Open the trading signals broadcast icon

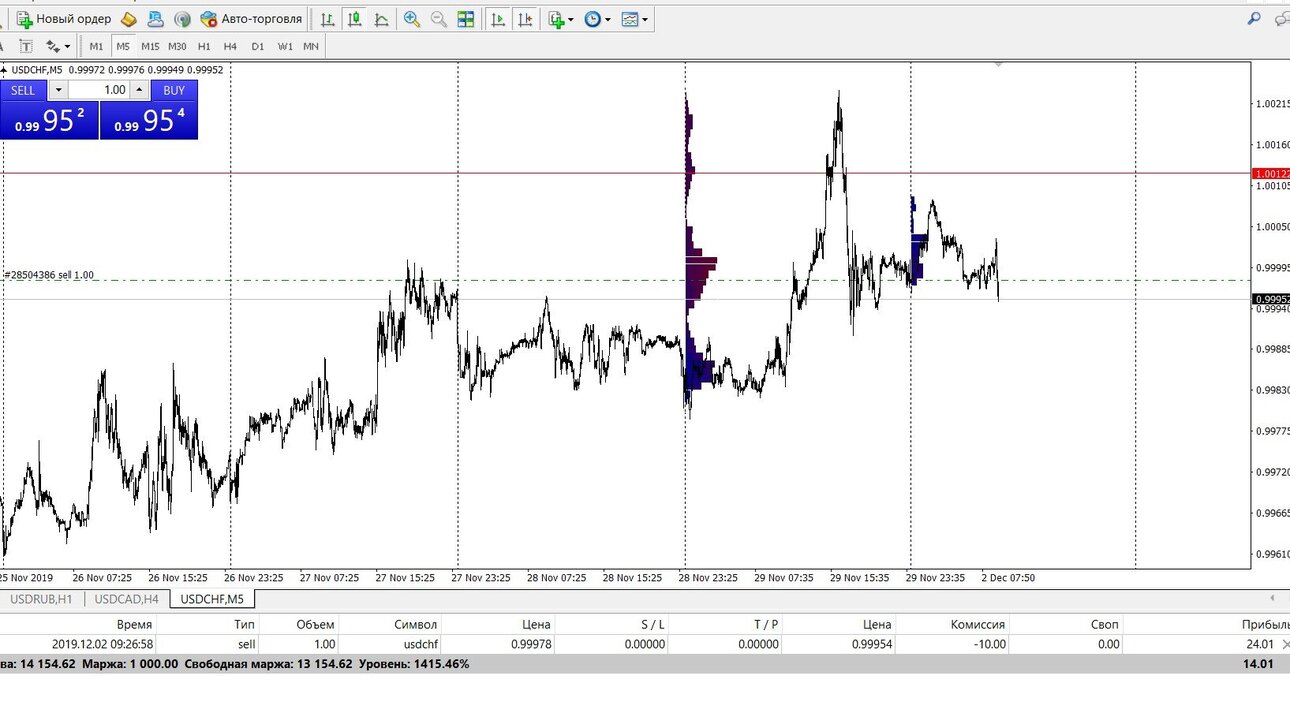[x=182, y=19]
